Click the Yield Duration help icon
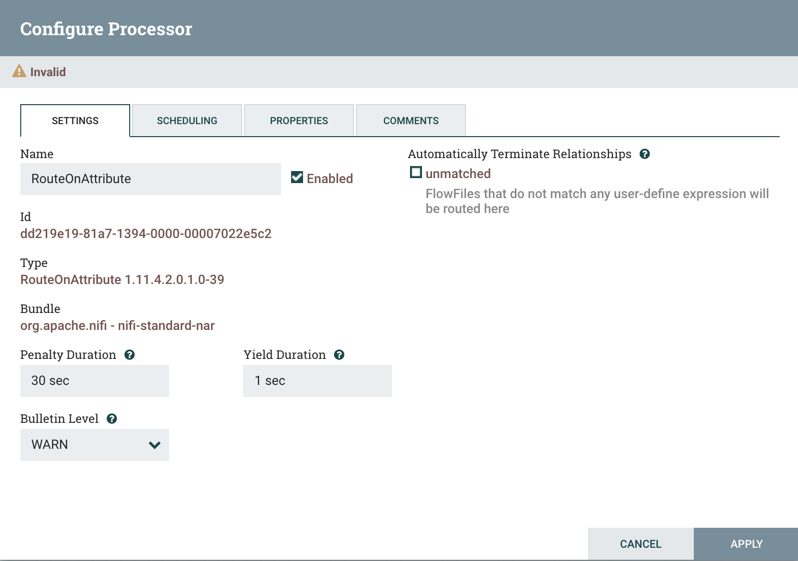The width and height of the screenshot is (798, 561). (x=339, y=355)
